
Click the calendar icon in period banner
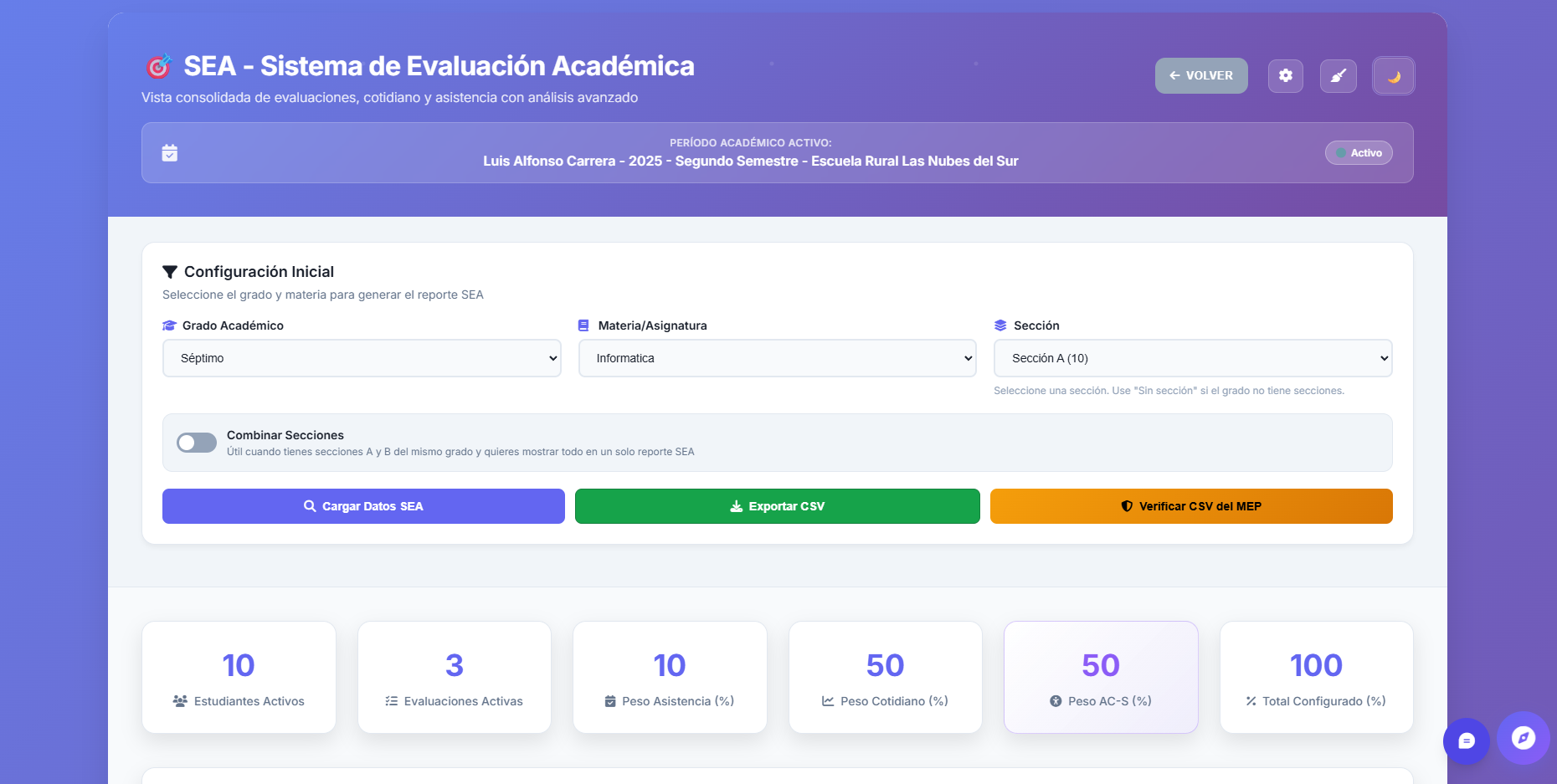click(170, 152)
